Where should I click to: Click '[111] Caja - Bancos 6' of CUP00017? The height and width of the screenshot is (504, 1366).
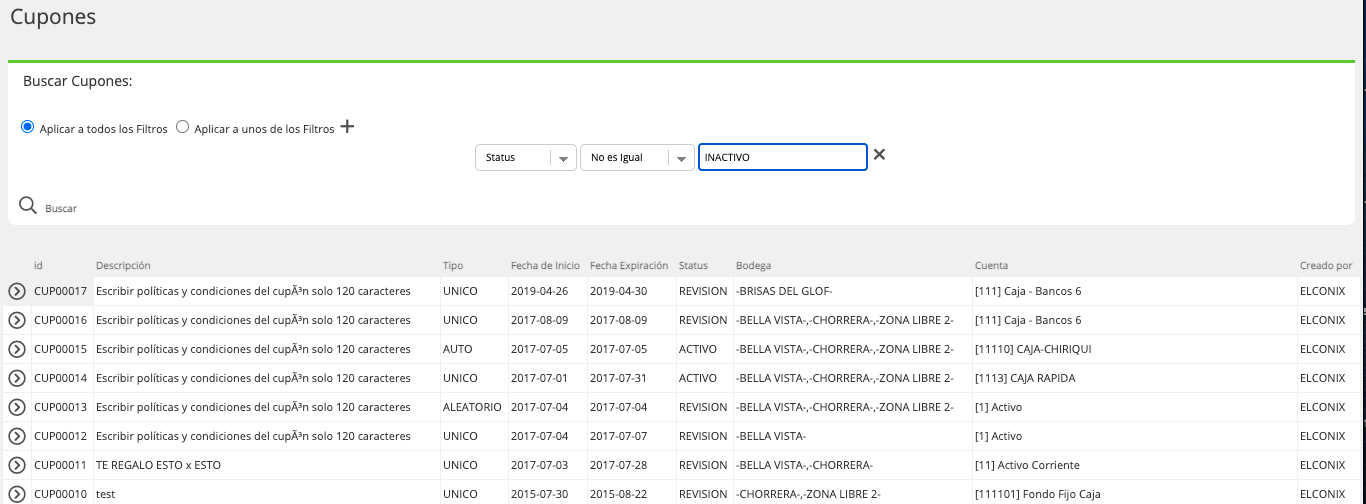click(x=1028, y=291)
